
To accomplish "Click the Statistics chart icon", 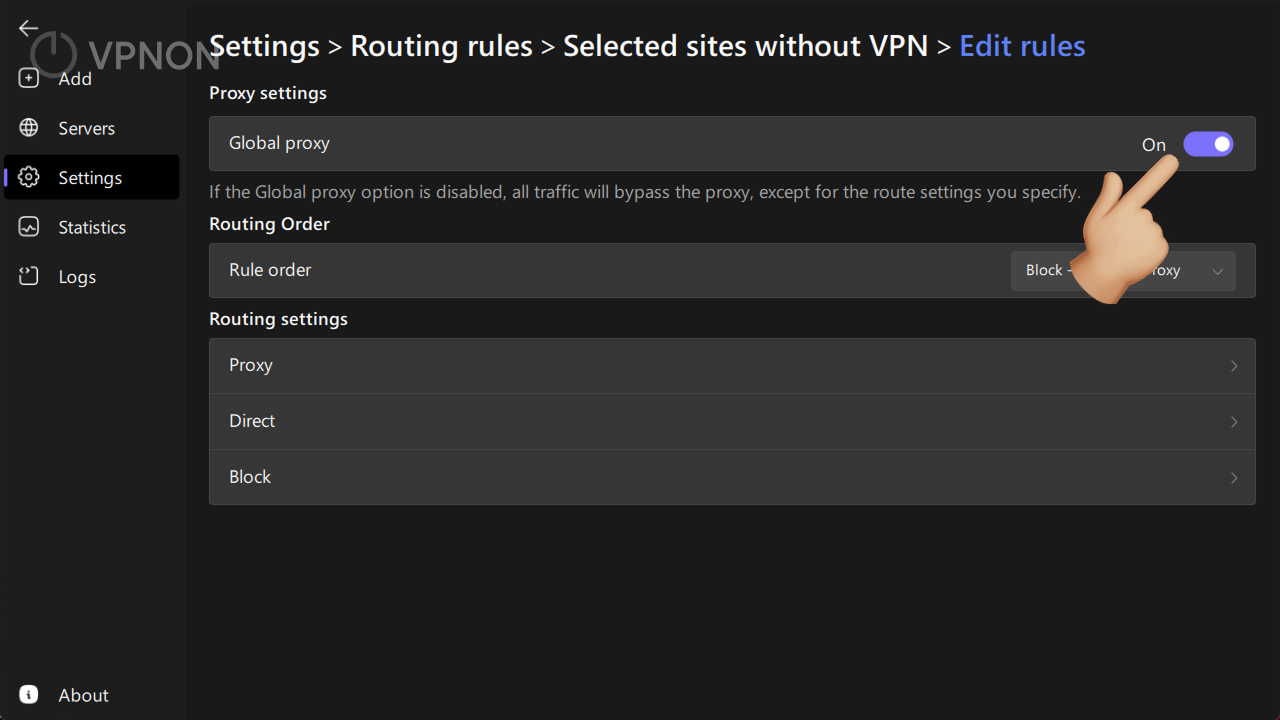I will coord(29,227).
